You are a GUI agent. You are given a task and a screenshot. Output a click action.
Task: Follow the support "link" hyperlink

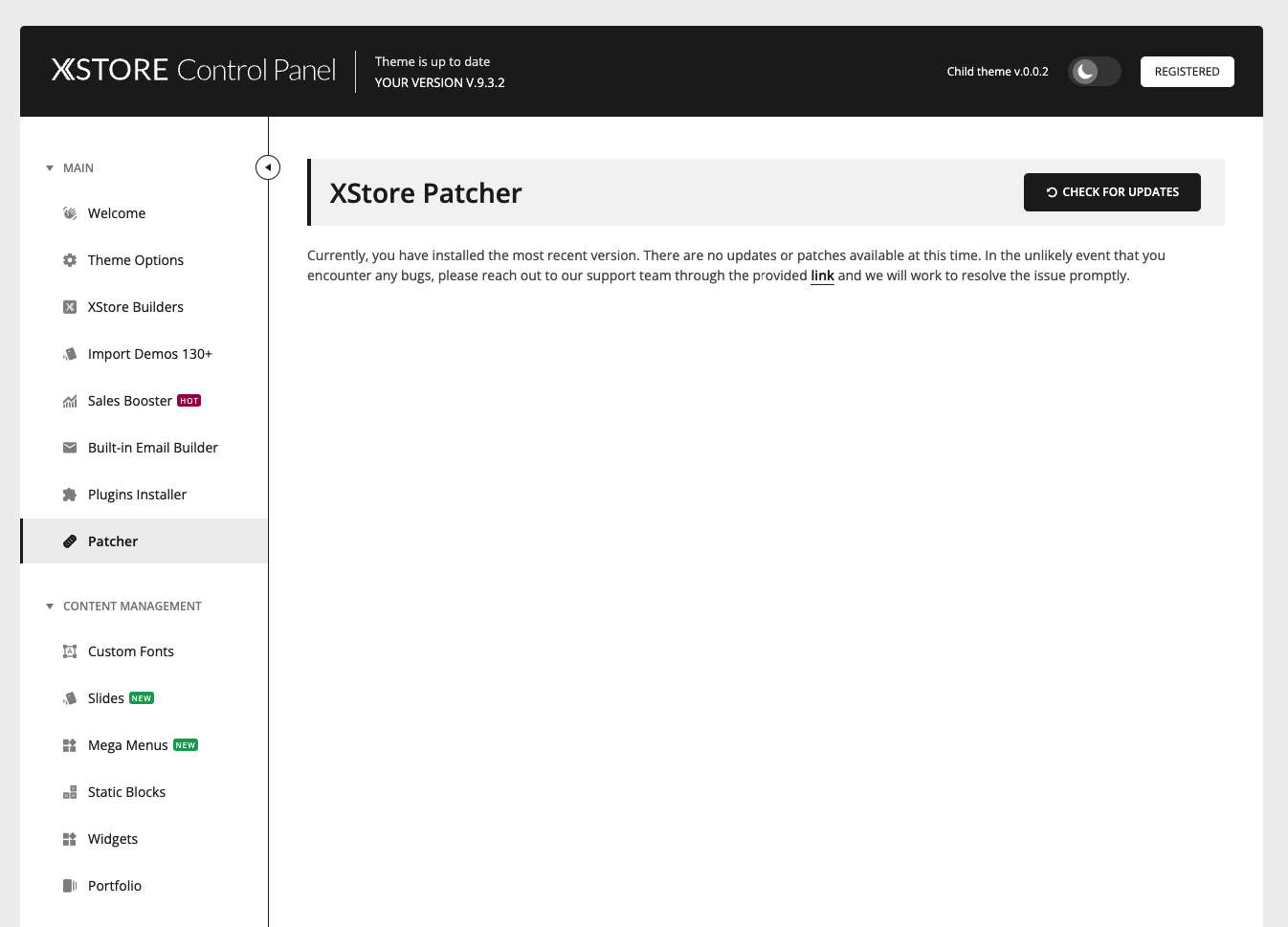click(822, 276)
